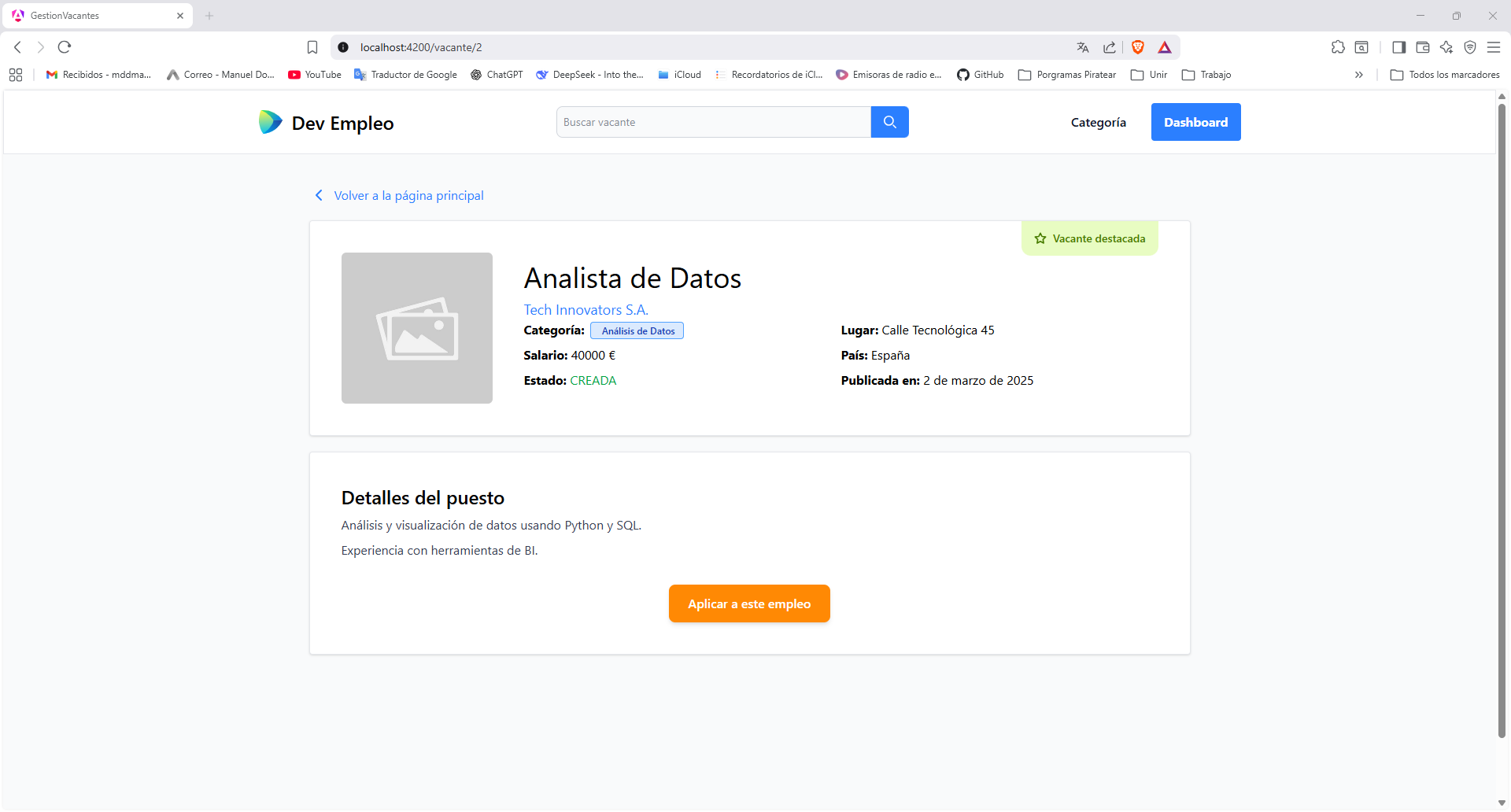
Task: Click the translate page icon
Action: (x=1083, y=47)
